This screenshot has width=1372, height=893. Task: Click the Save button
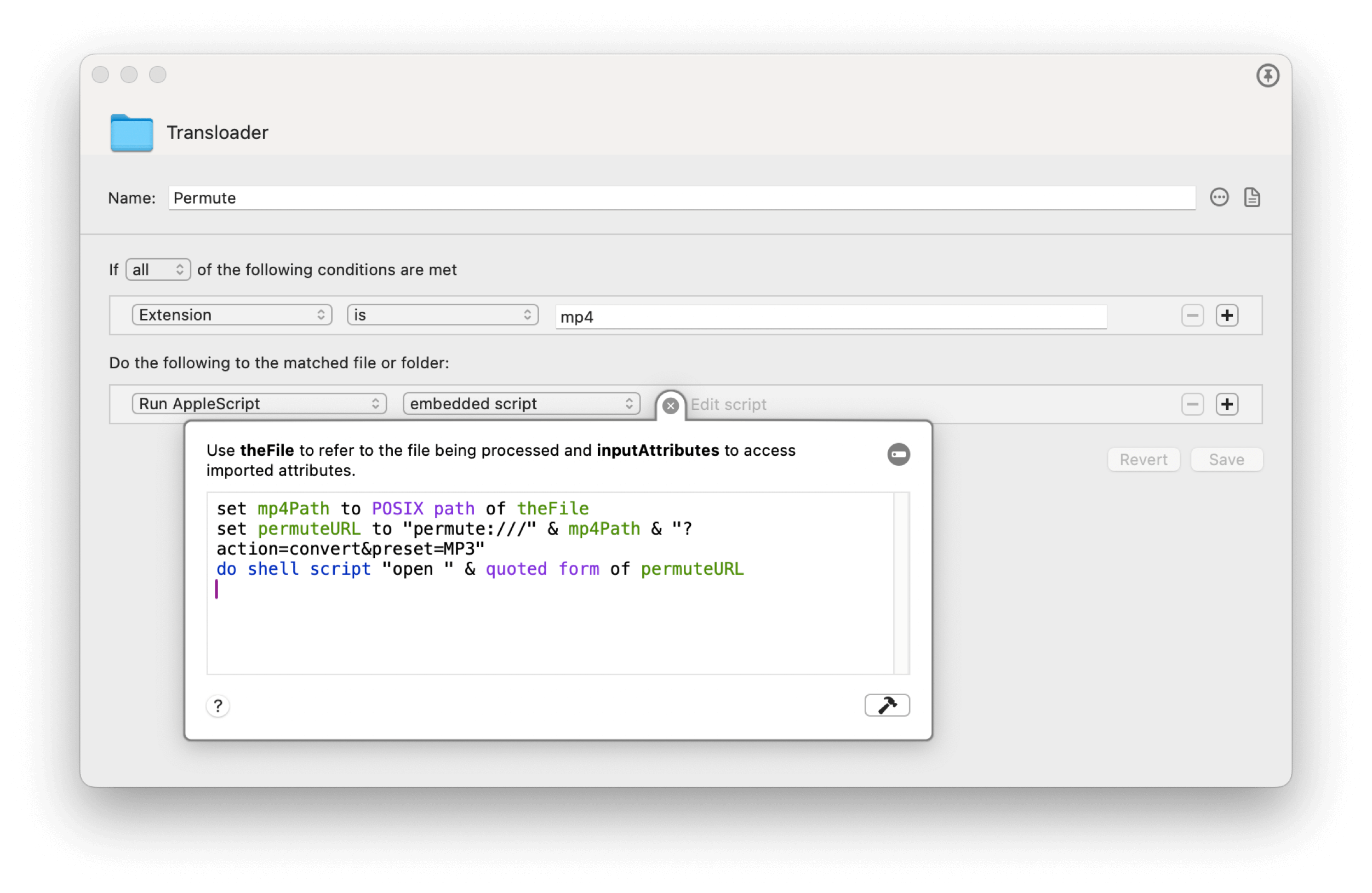point(1226,460)
